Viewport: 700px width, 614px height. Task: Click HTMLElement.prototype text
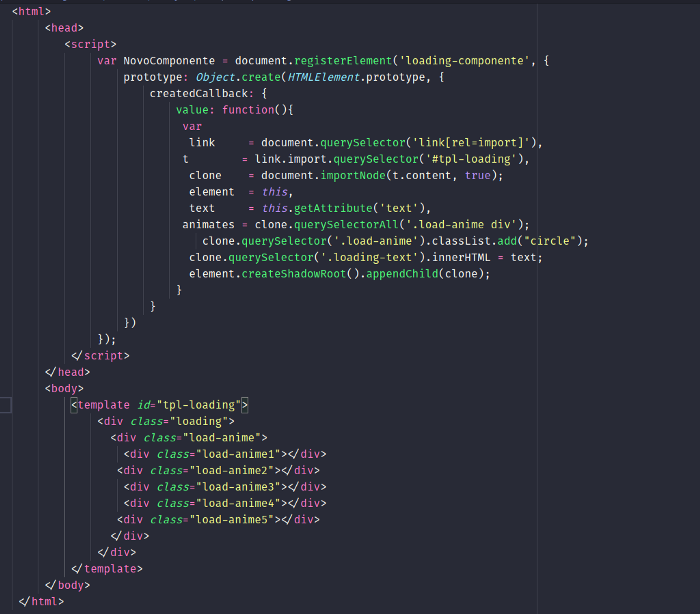pyautogui.click(x=356, y=77)
